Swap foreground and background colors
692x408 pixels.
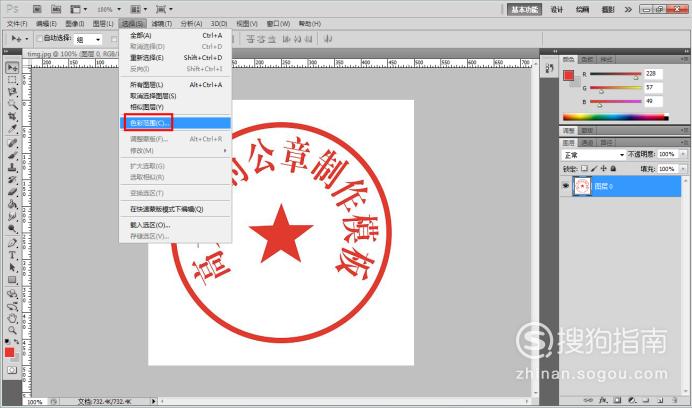click(x=17, y=342)
